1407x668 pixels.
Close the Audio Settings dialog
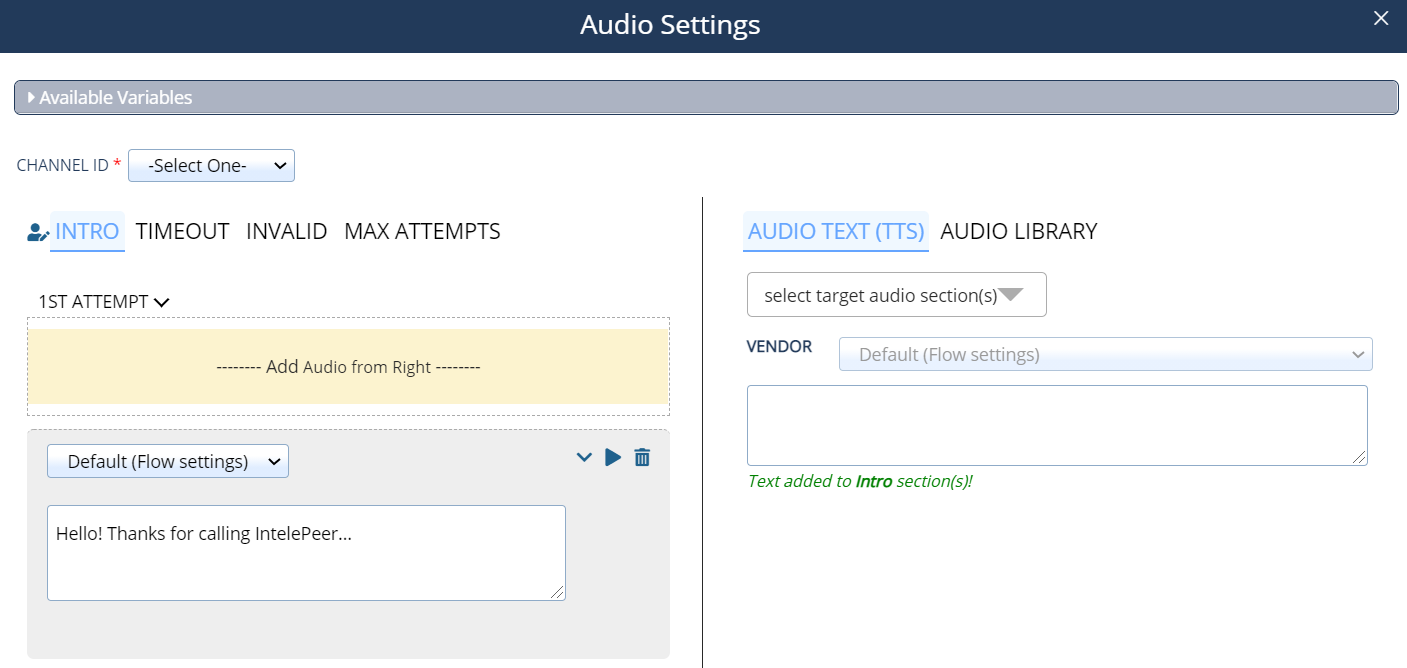pos(1381,18)
